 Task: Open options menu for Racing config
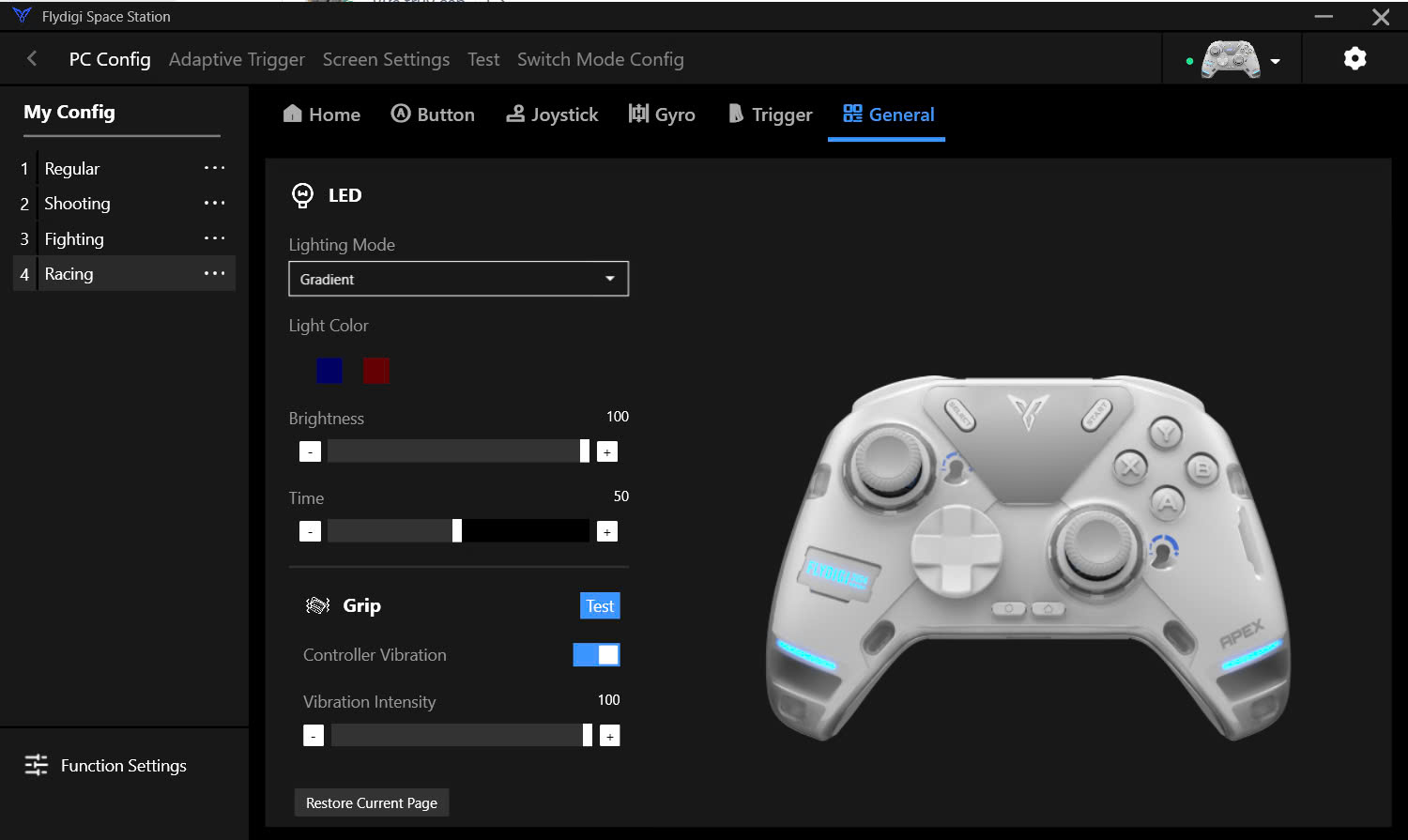pyautogui.click(x=215, y=273)
